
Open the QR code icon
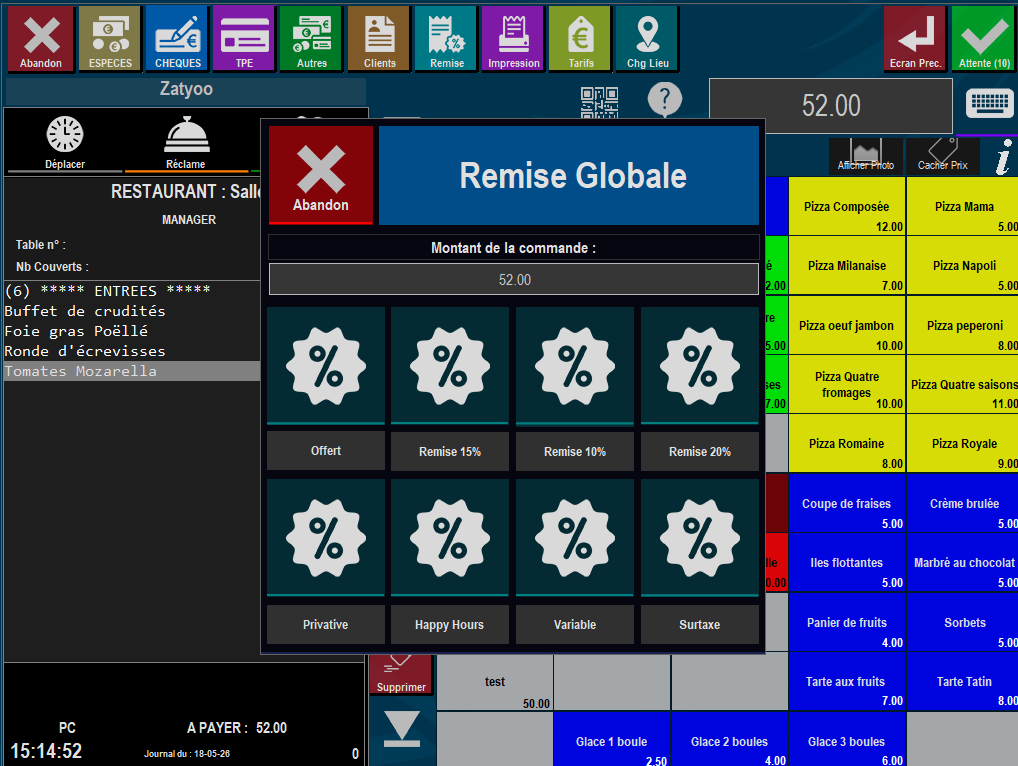[599, 103]
